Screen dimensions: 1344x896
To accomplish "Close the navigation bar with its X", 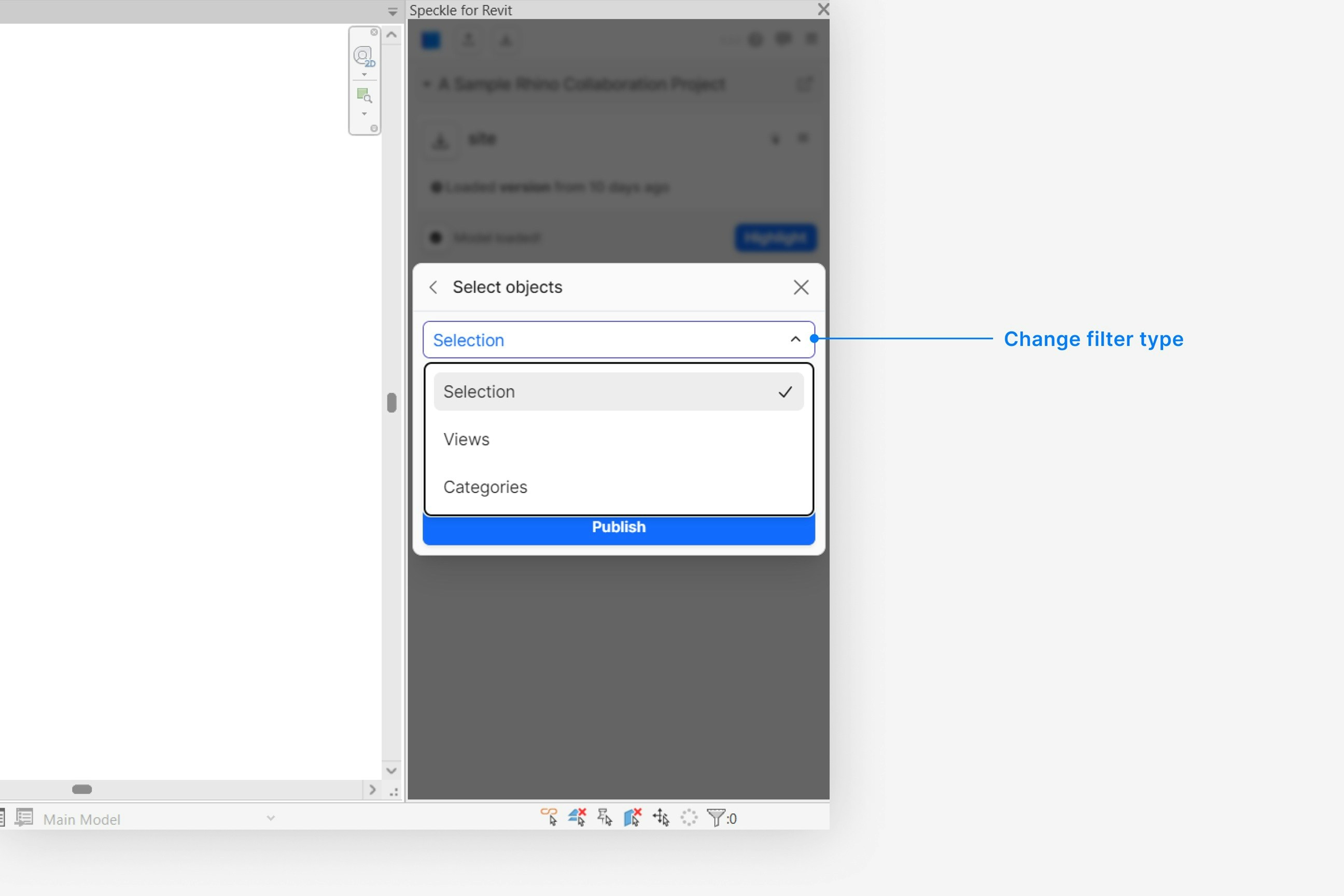I will click(374, 32).
